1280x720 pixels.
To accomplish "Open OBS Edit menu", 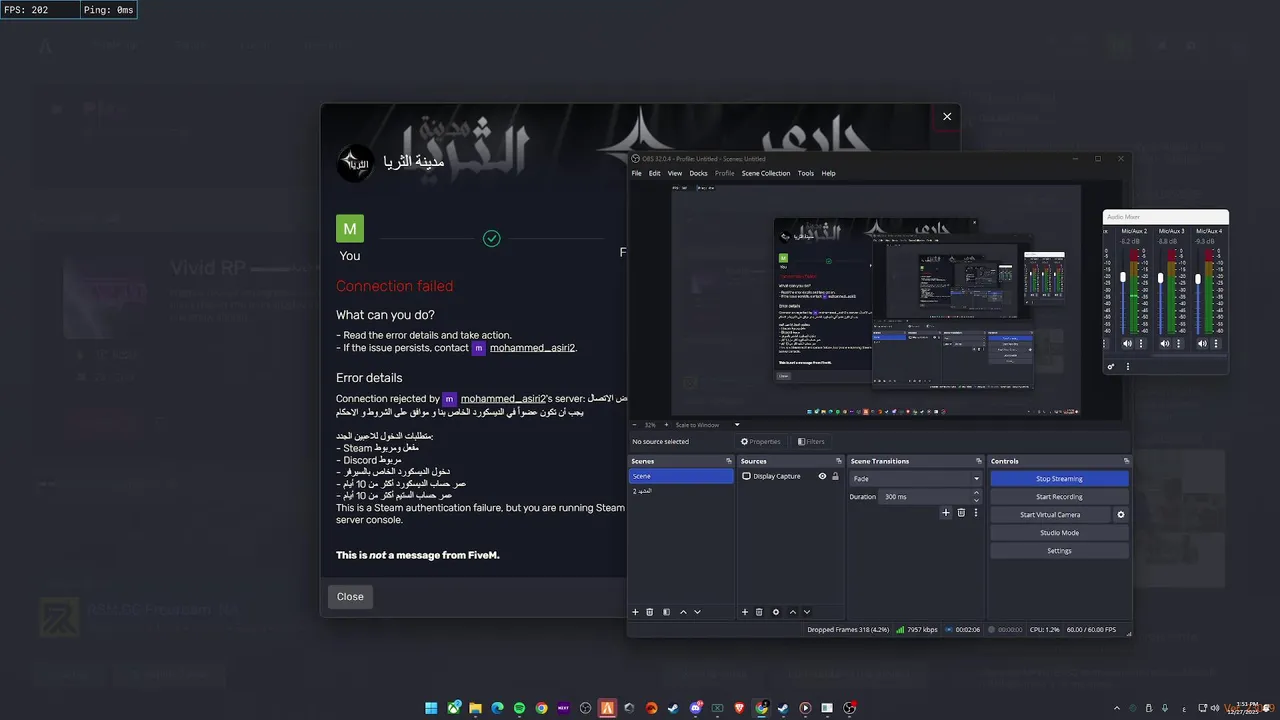I will 654,173.
